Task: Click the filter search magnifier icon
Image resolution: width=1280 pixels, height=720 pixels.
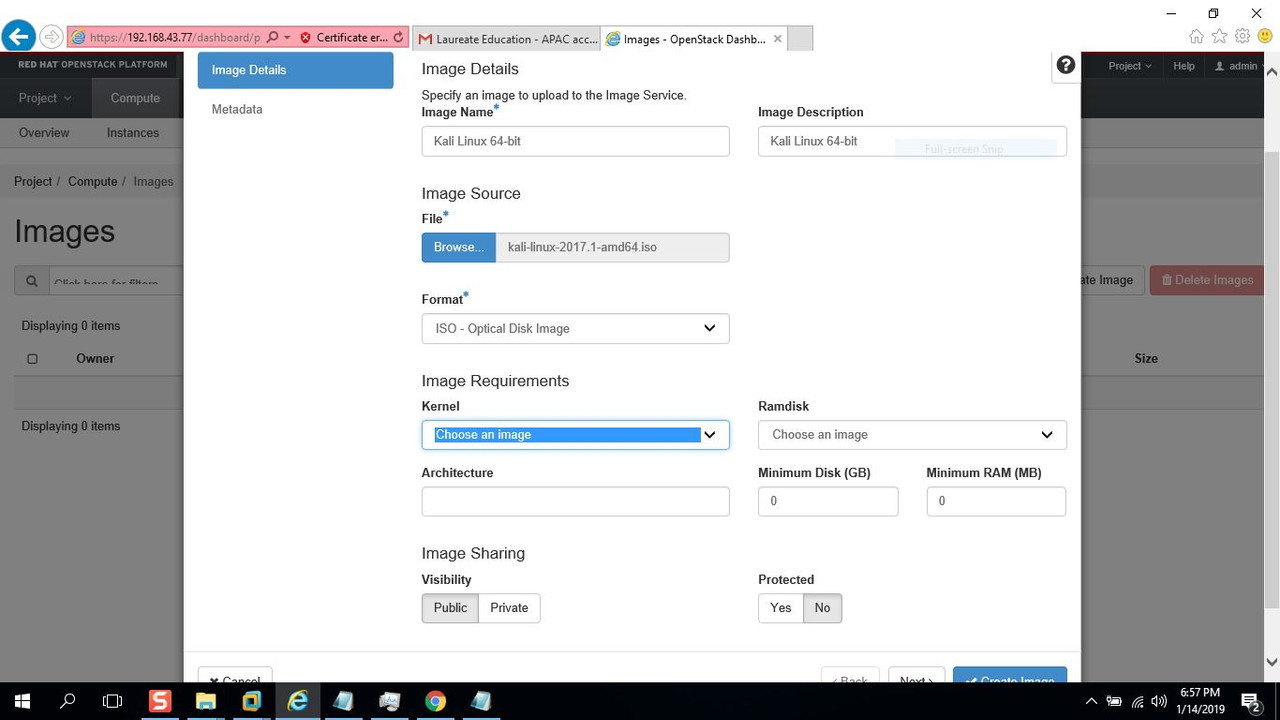Action: click(x=32, y=281)
